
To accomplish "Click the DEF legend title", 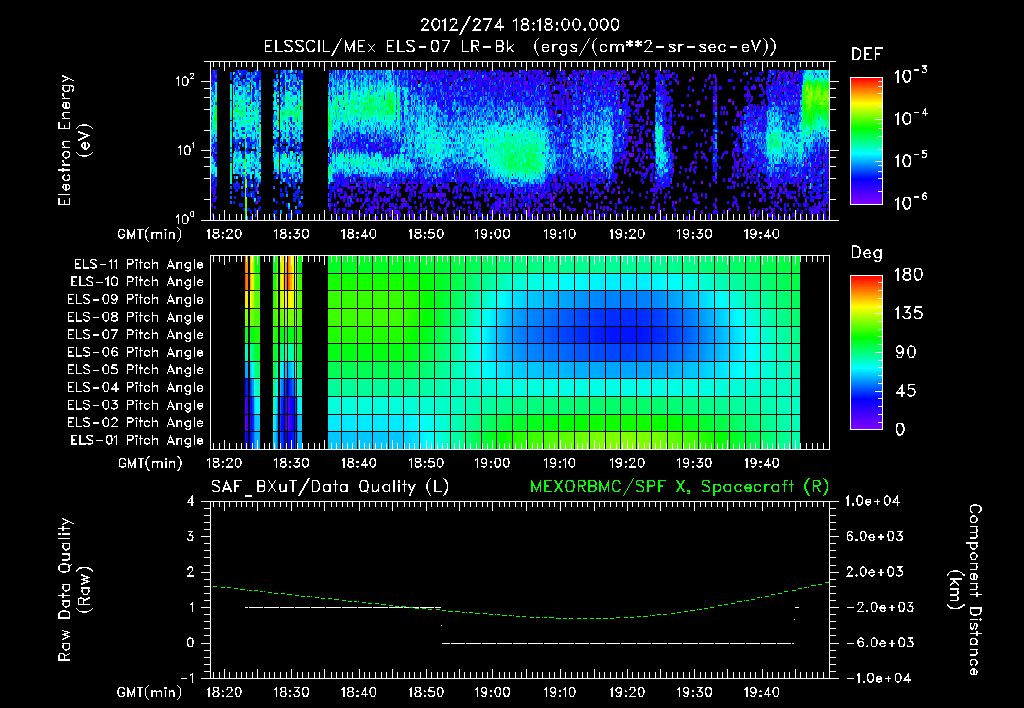I will (867, 55).
